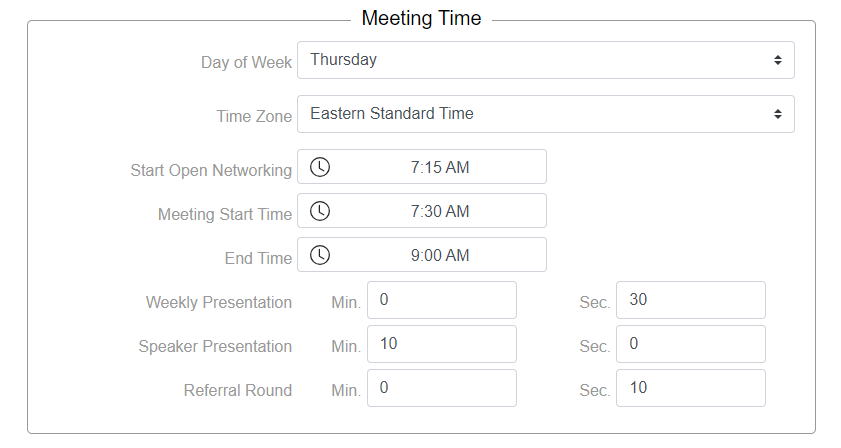The width and height of the screenshot is (841, 448).
Task: Click the Time Zone dropdown arrows
Action: click(x=777, y=114)
